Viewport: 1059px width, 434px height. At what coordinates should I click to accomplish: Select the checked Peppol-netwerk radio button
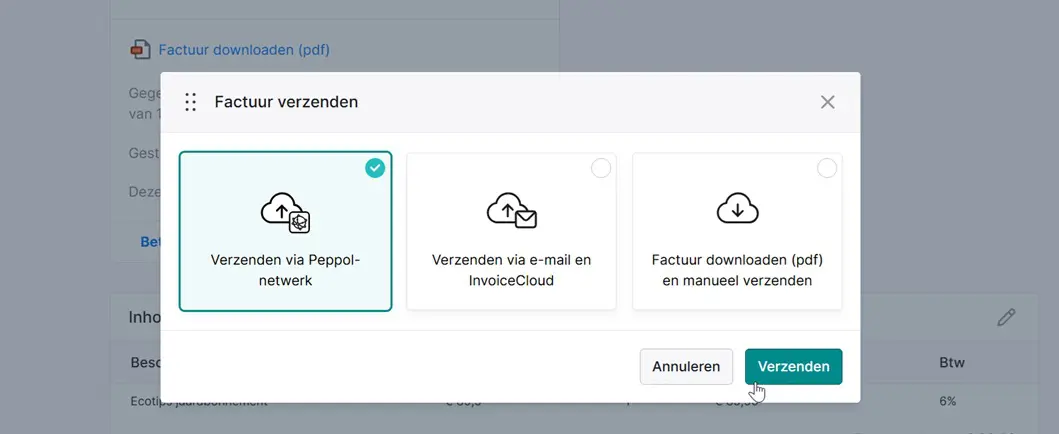coord(374,169)
